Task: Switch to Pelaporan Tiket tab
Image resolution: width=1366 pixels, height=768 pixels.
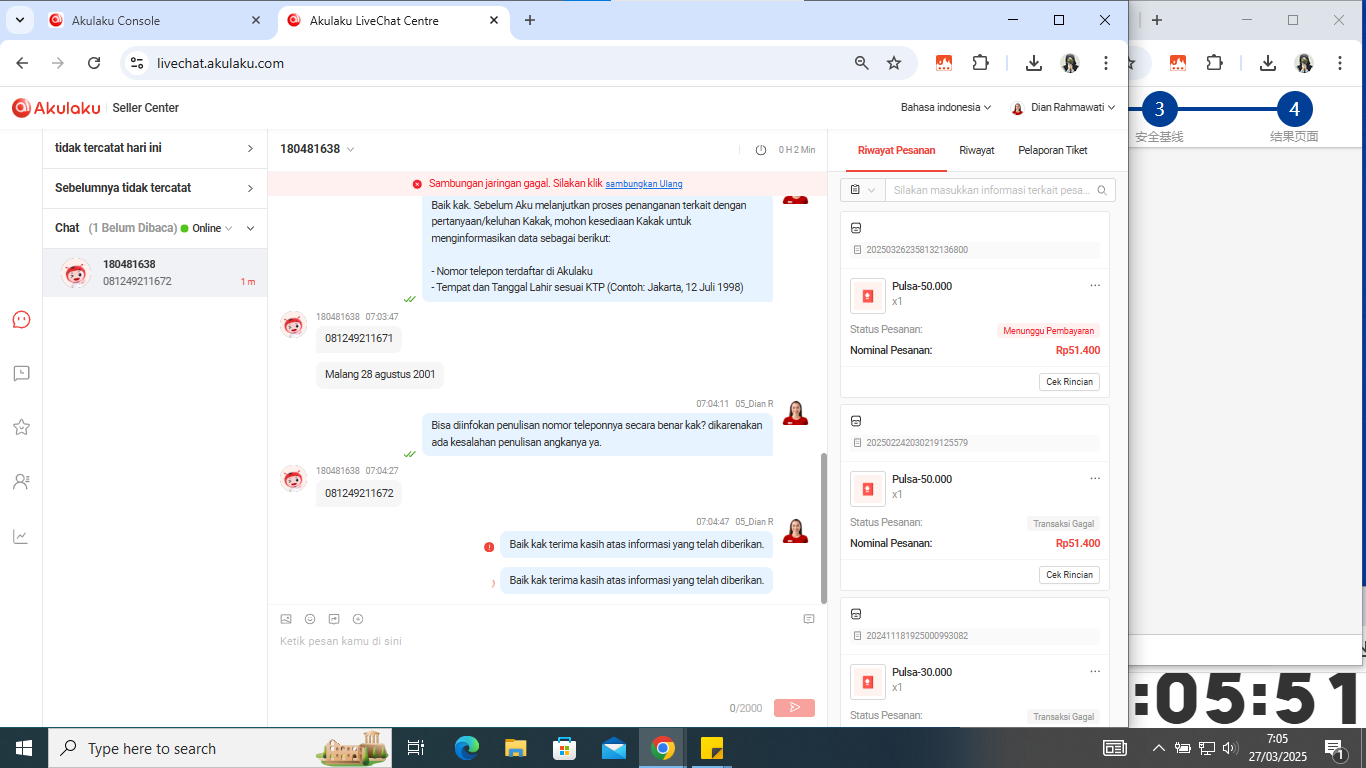Action: 1053,150
